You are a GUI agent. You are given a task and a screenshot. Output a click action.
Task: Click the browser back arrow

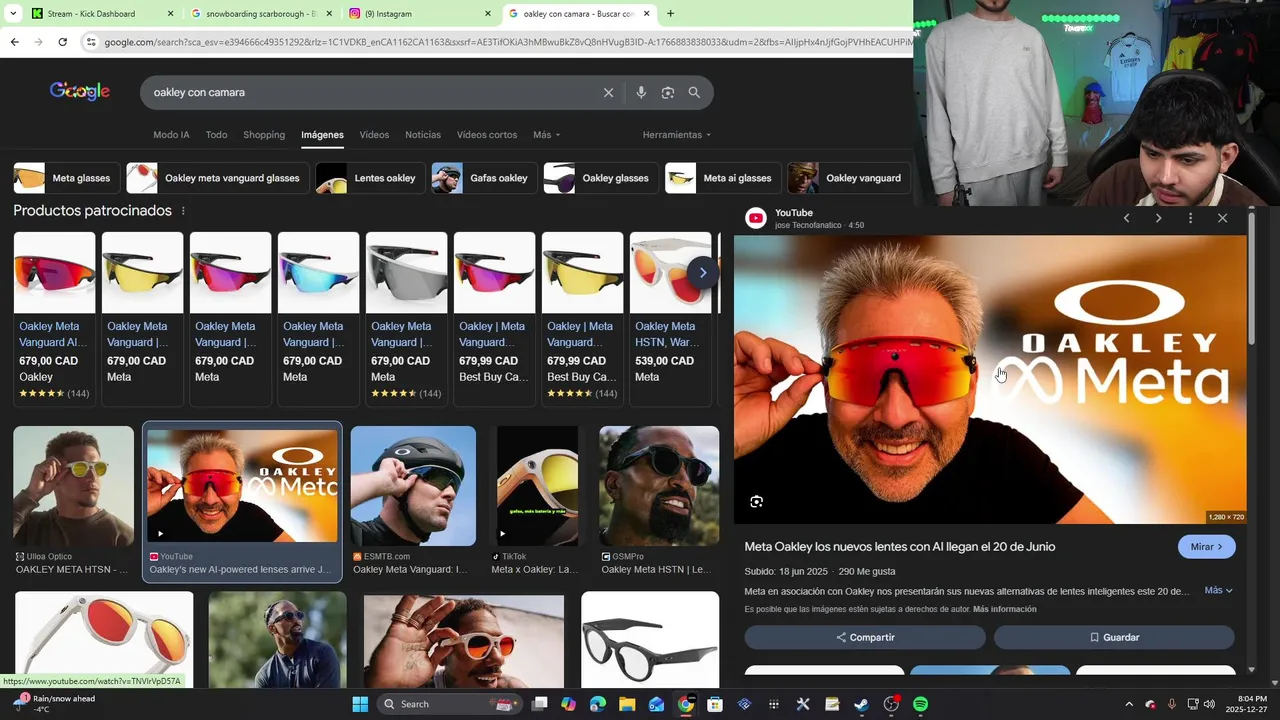click(x=14, y=42)
